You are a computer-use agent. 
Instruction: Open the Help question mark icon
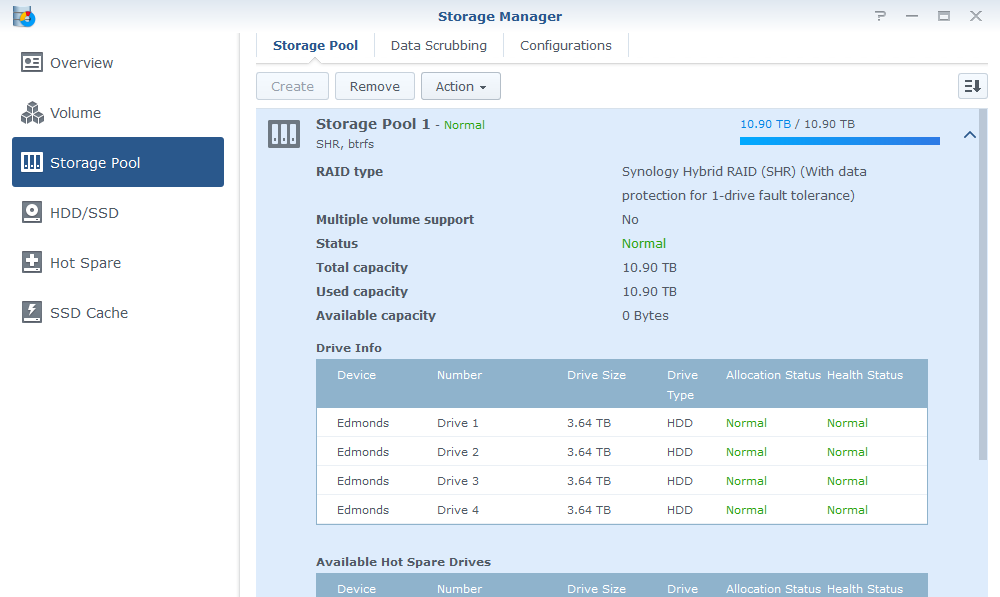880,16
